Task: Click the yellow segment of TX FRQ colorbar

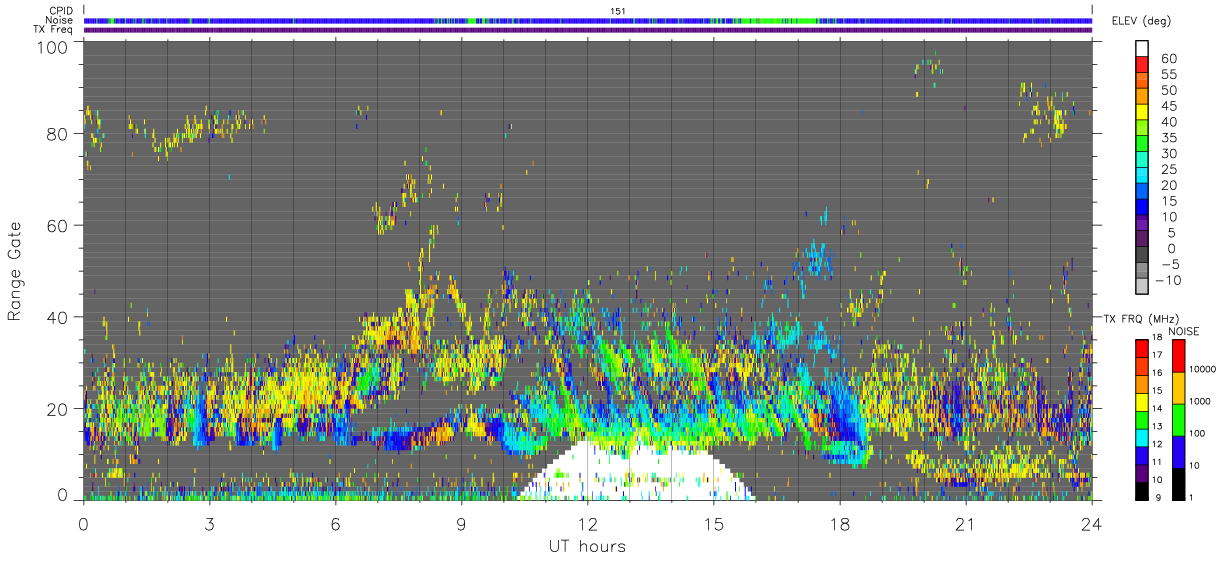Action: click(x=1142, y=401)
